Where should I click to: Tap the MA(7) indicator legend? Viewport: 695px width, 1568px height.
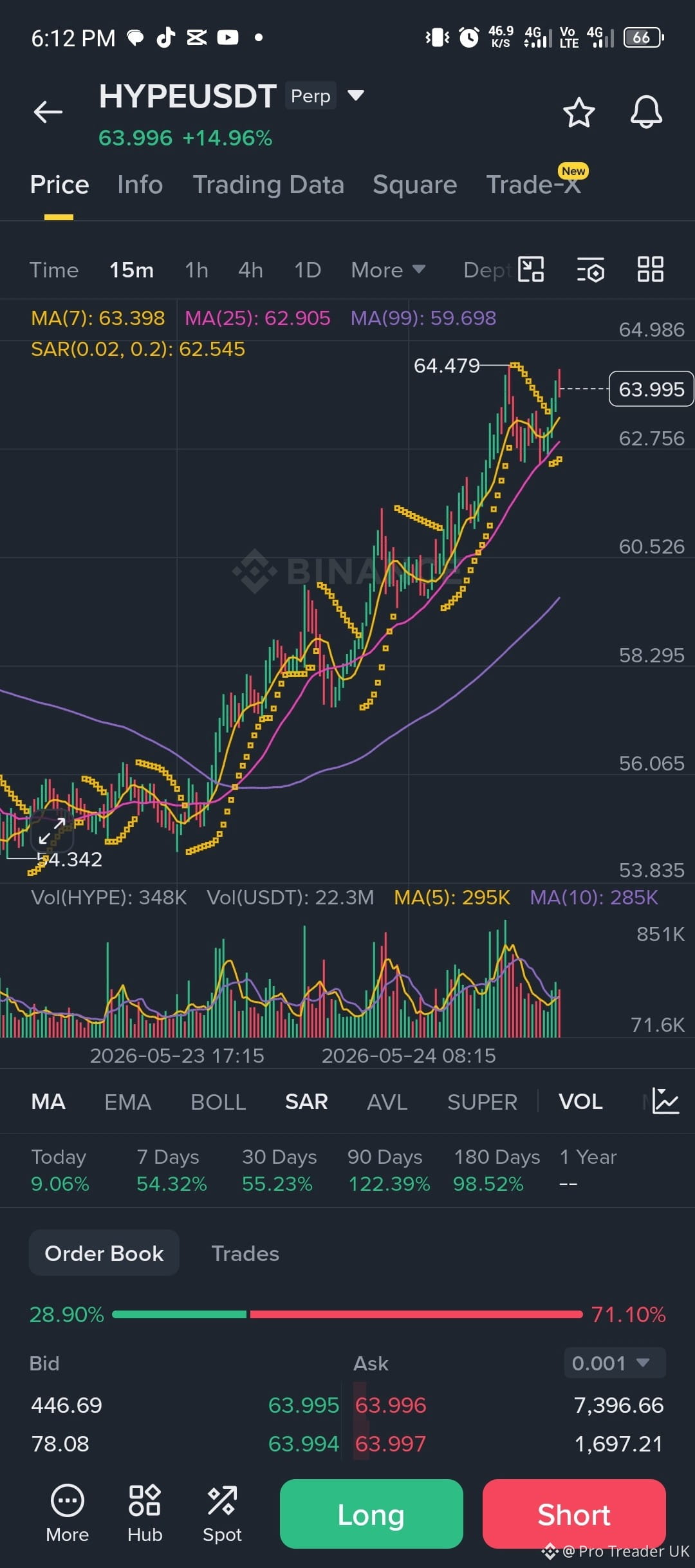tap(98, 318)
